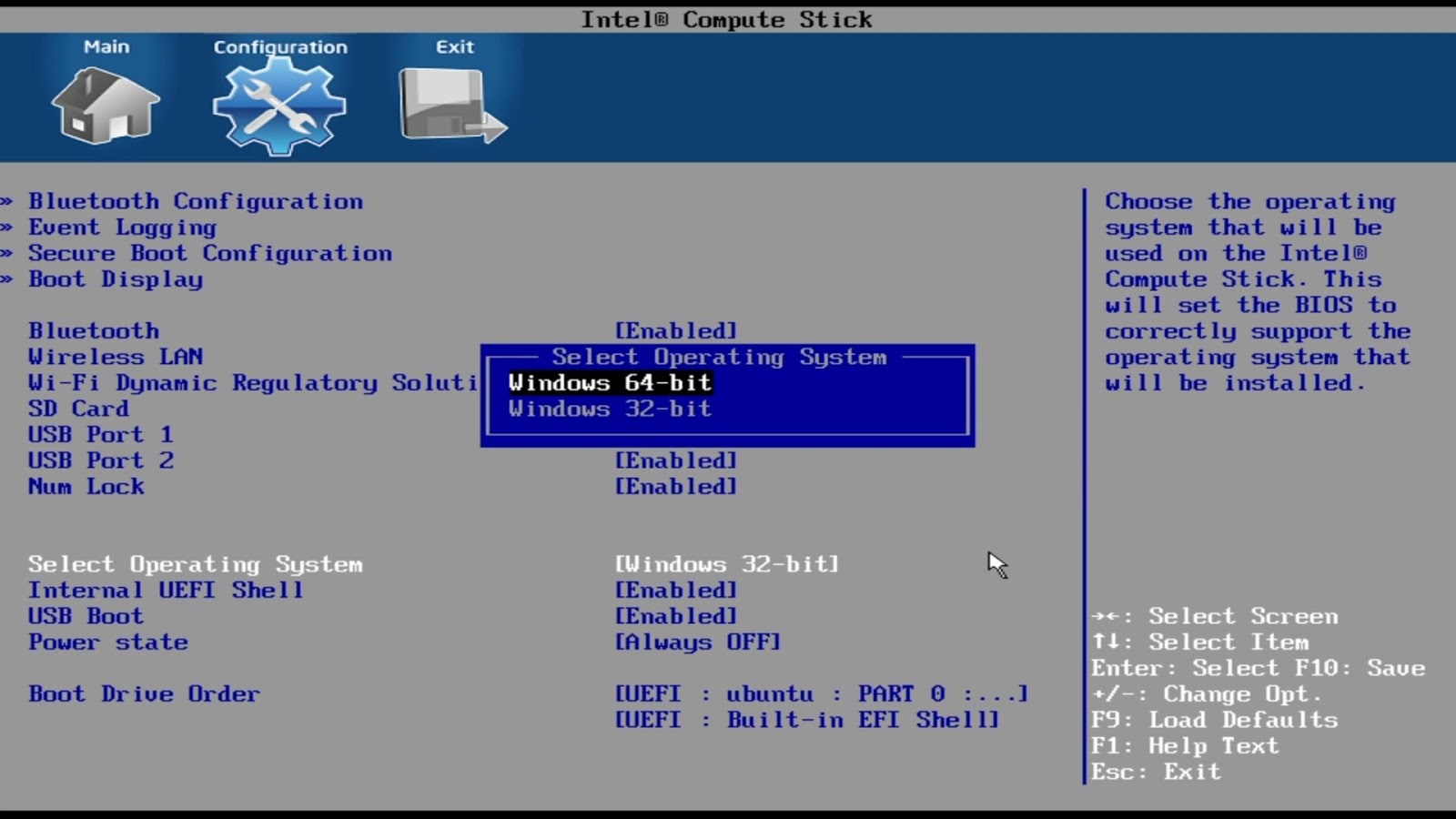Select the Select Operating System label
This screenshot has width=1456, height=819.
[196, 564]
